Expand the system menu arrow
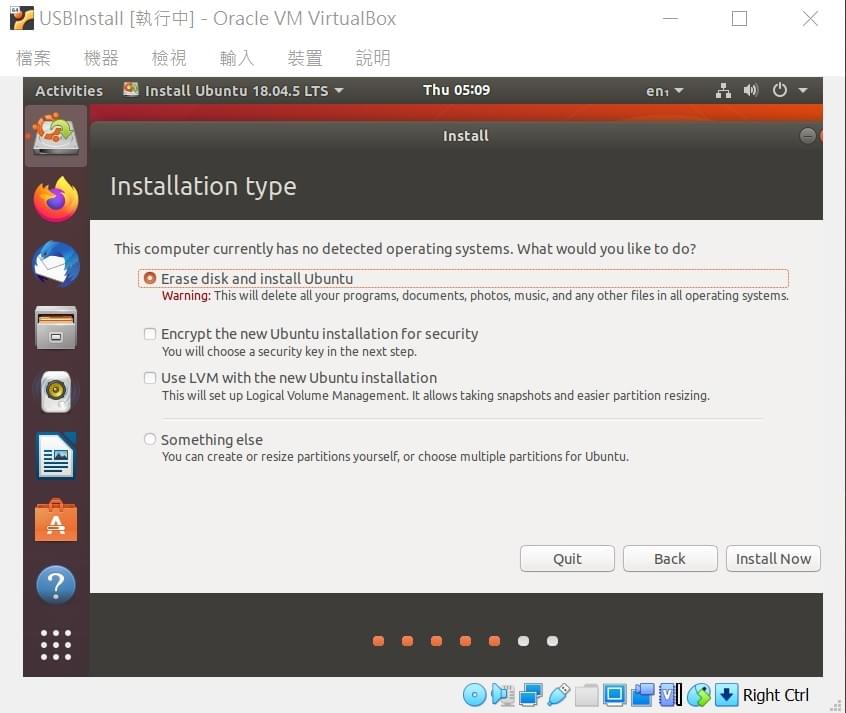 tap(803, 90)
